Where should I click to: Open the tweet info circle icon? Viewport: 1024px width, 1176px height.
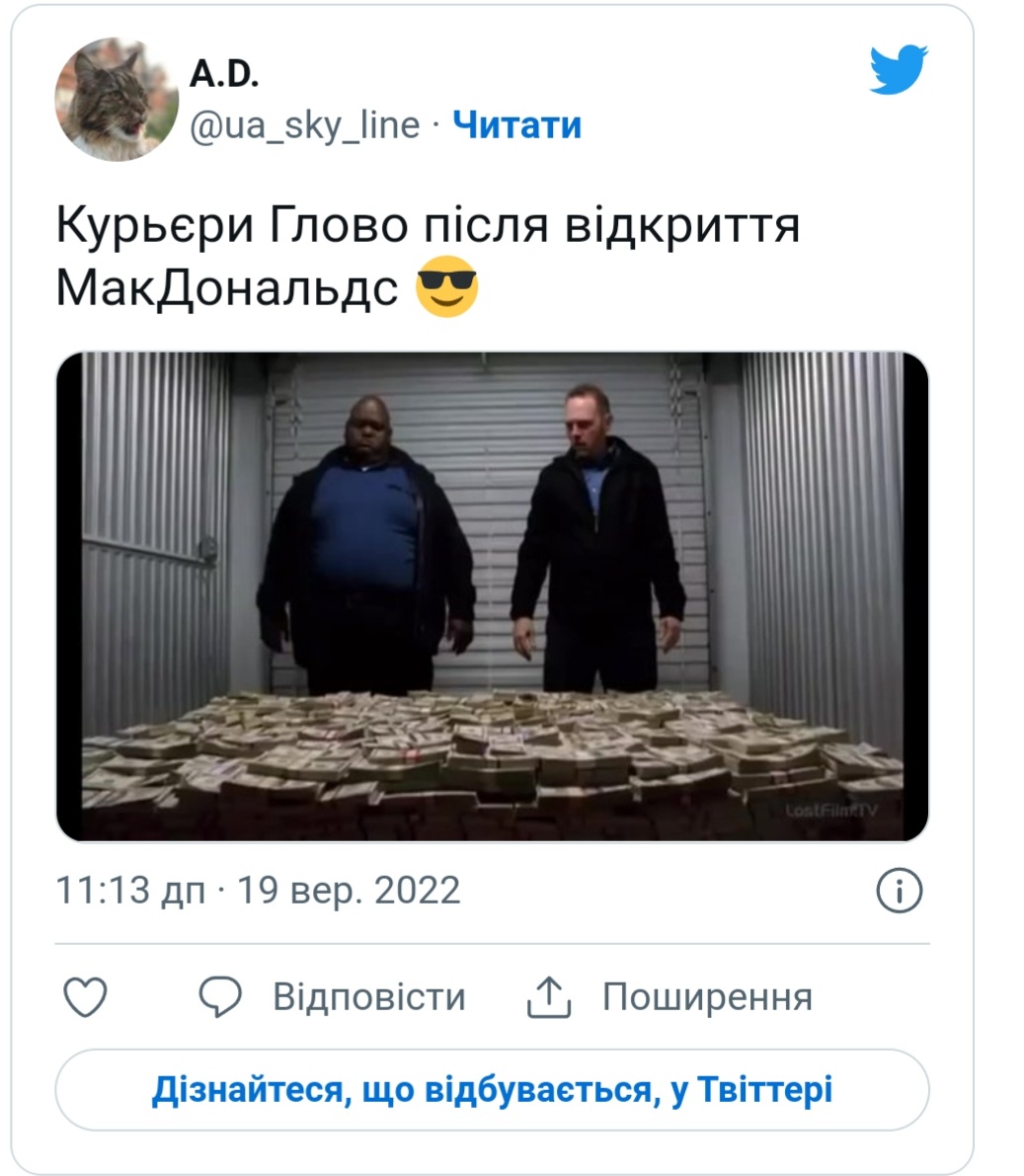pos(899,891)
